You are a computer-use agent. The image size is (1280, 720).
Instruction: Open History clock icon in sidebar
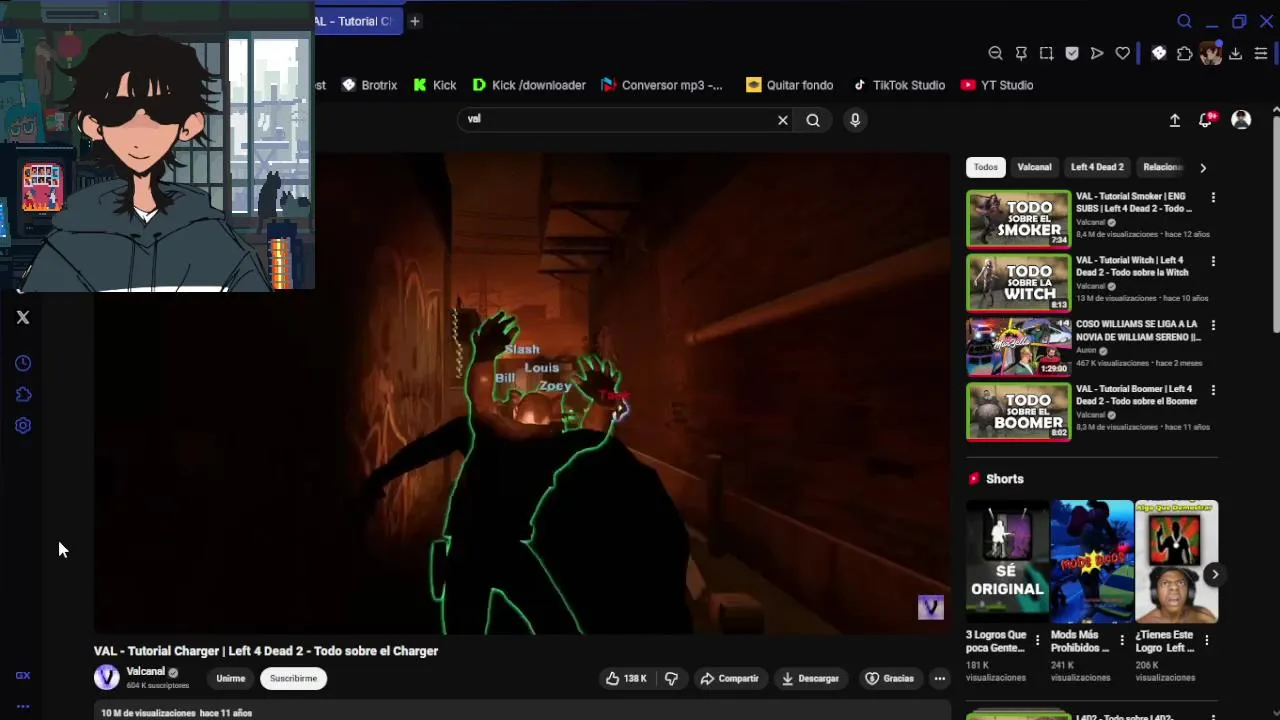coord(23,363)
